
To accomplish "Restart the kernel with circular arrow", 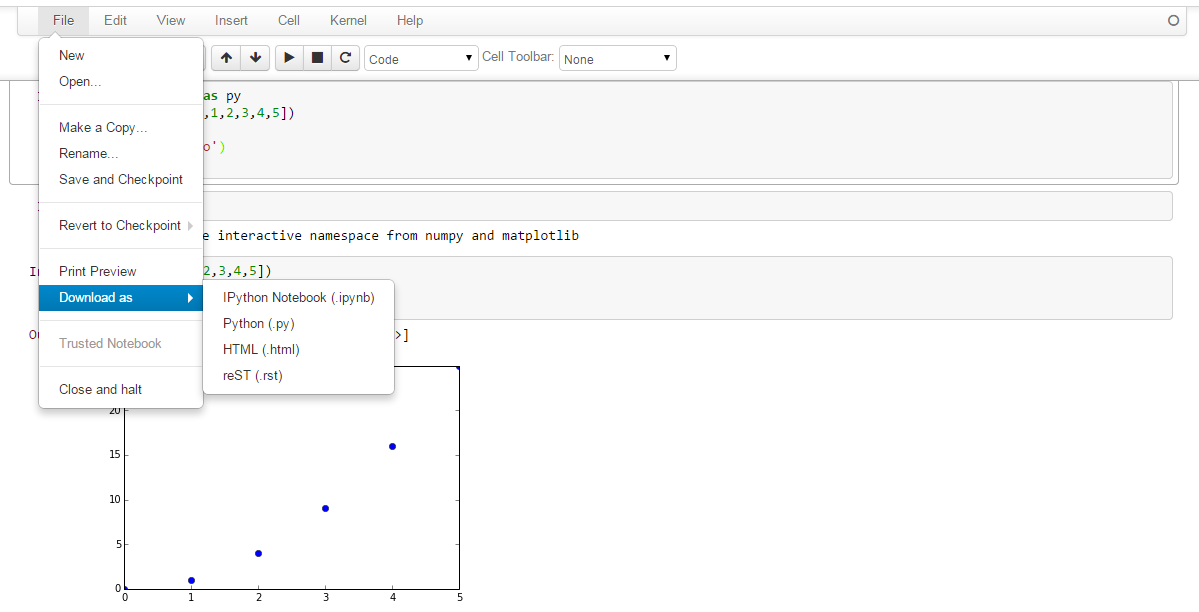I will pos(345,58).
